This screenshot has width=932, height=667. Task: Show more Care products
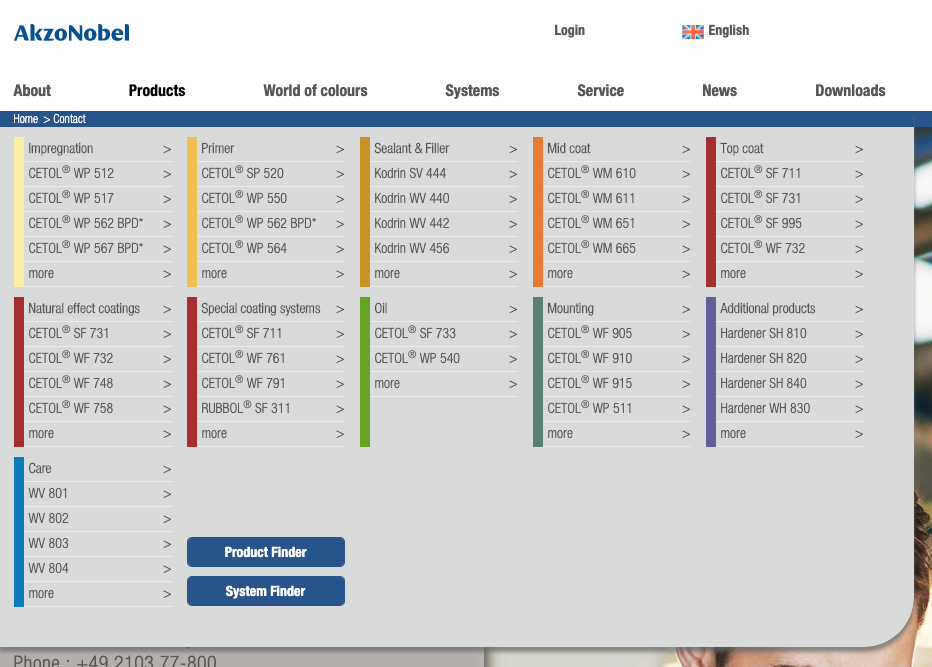[x=41, y=594]
